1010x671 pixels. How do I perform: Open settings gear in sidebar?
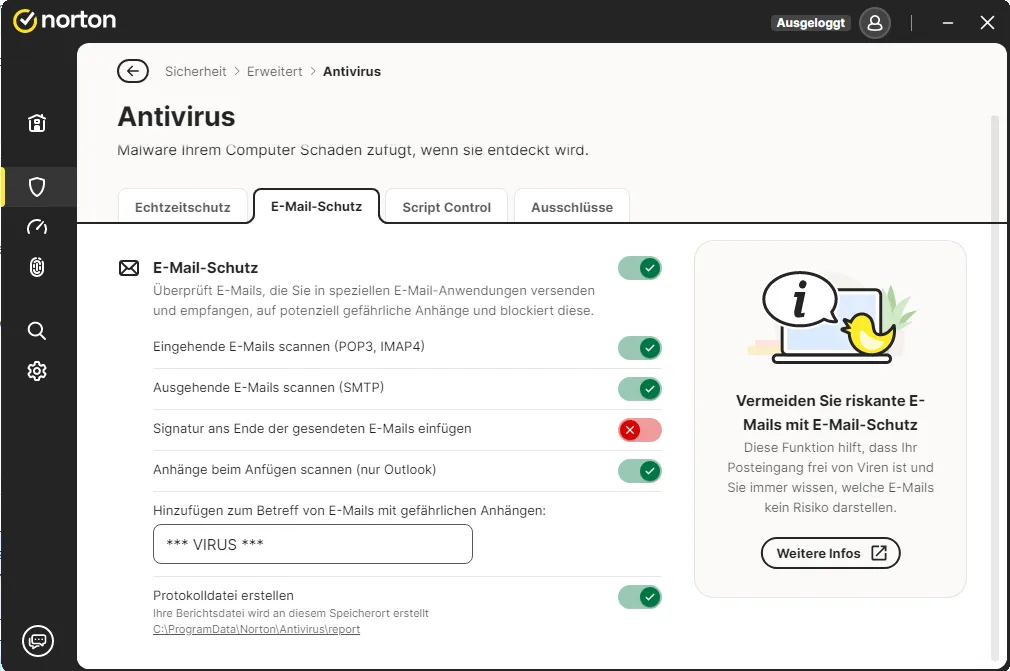[37, 371]
